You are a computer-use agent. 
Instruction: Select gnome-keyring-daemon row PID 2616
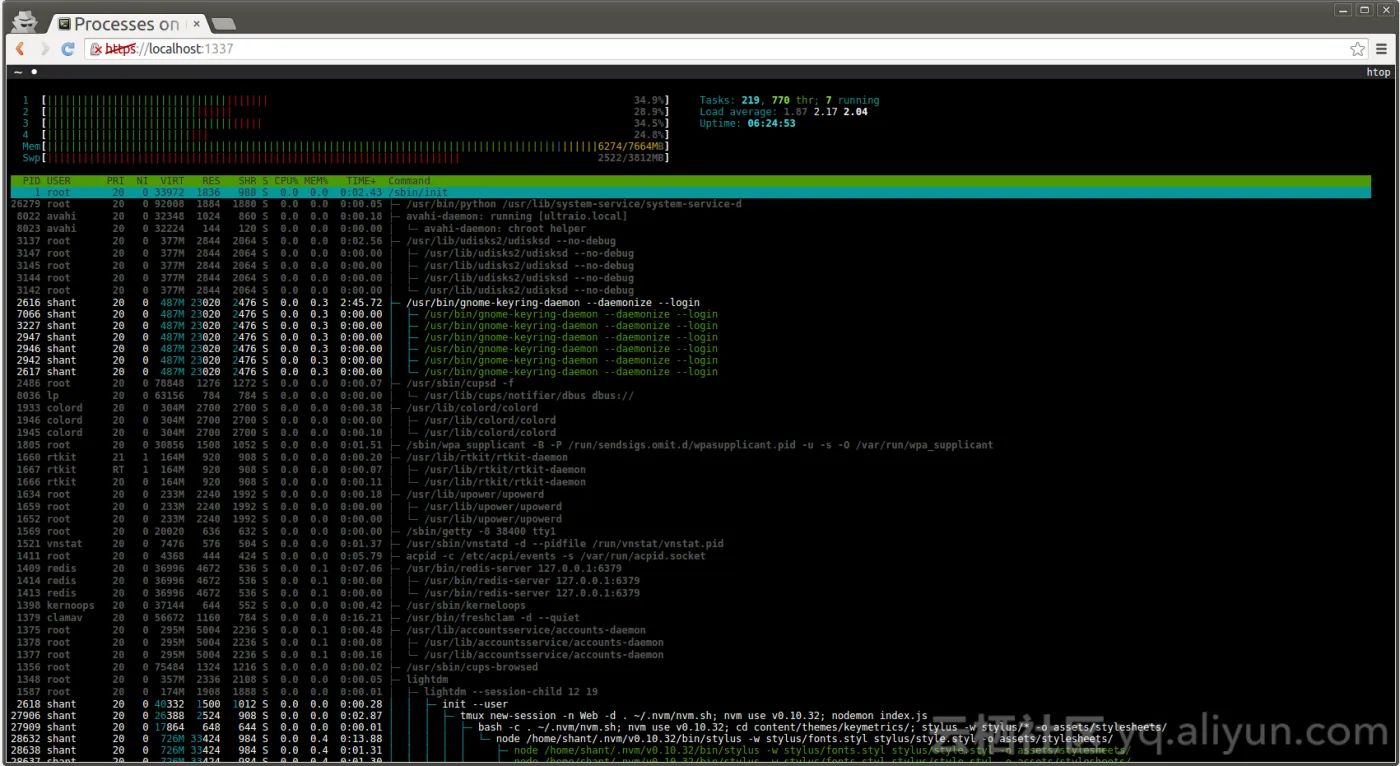pos(690,302)
